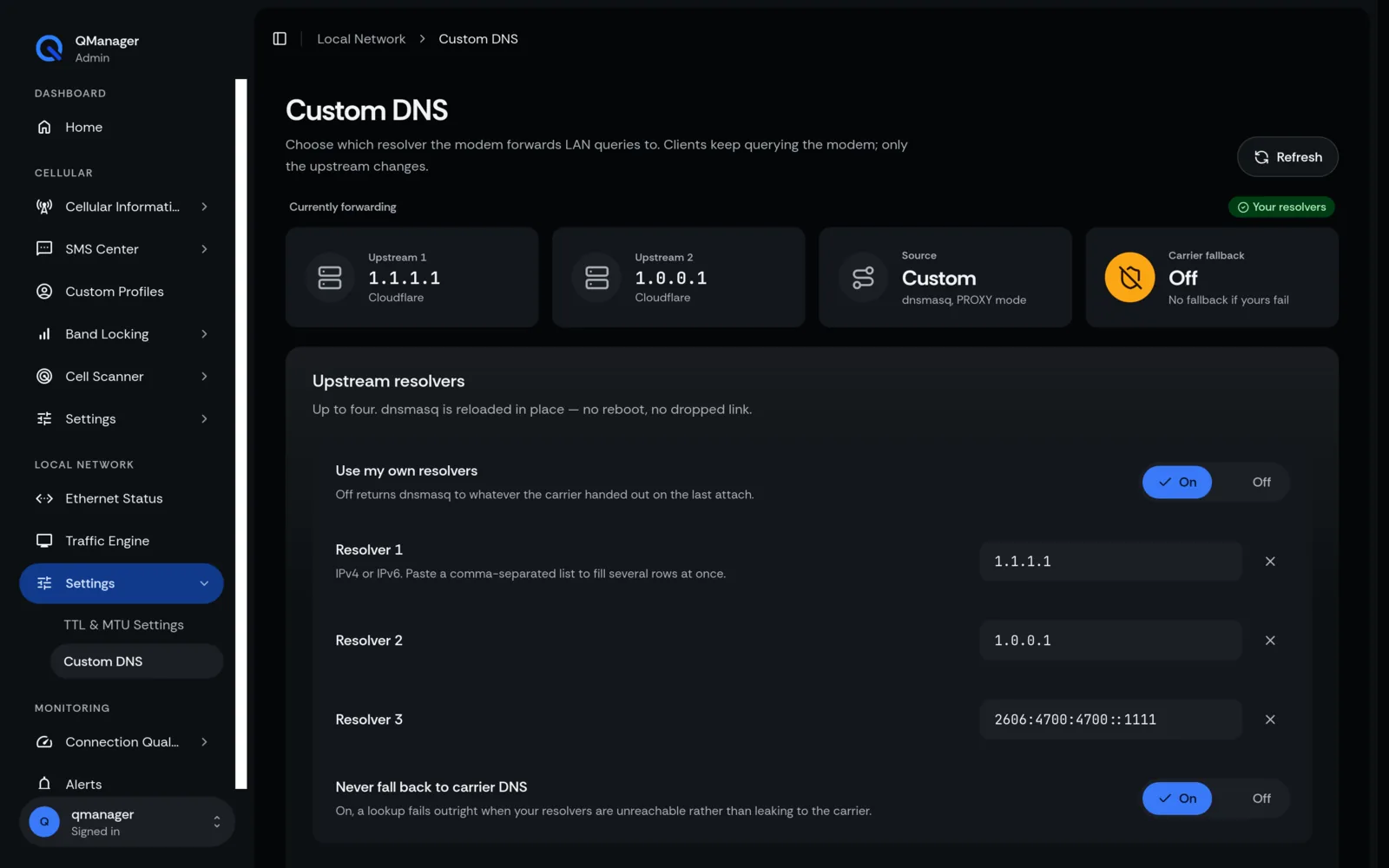Open the Ethernet Status page
1389x868 pixels.
(122, 498)
